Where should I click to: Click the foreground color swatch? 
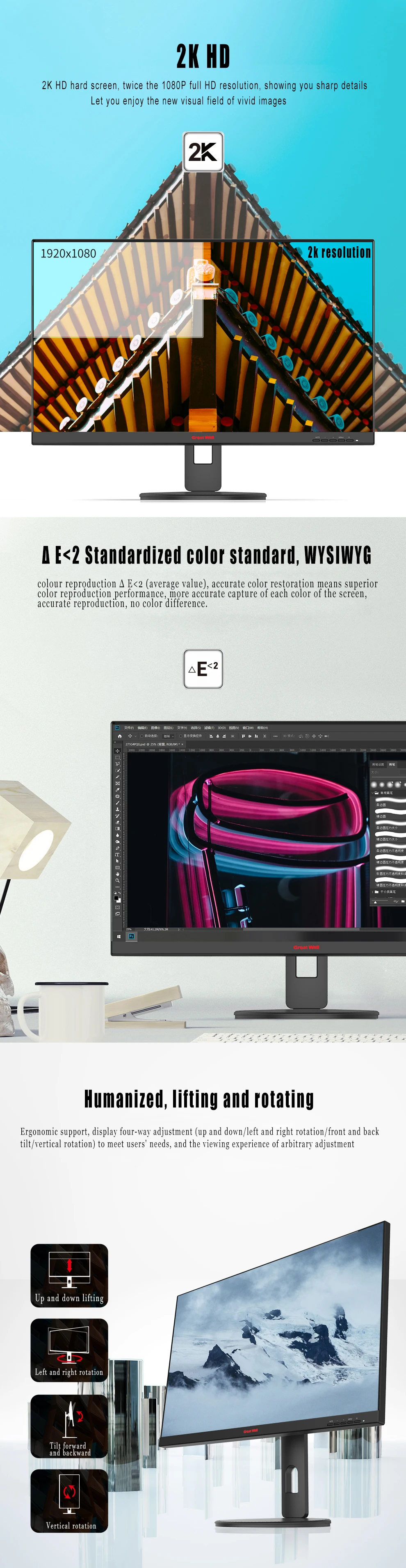(x=117, y=898)
